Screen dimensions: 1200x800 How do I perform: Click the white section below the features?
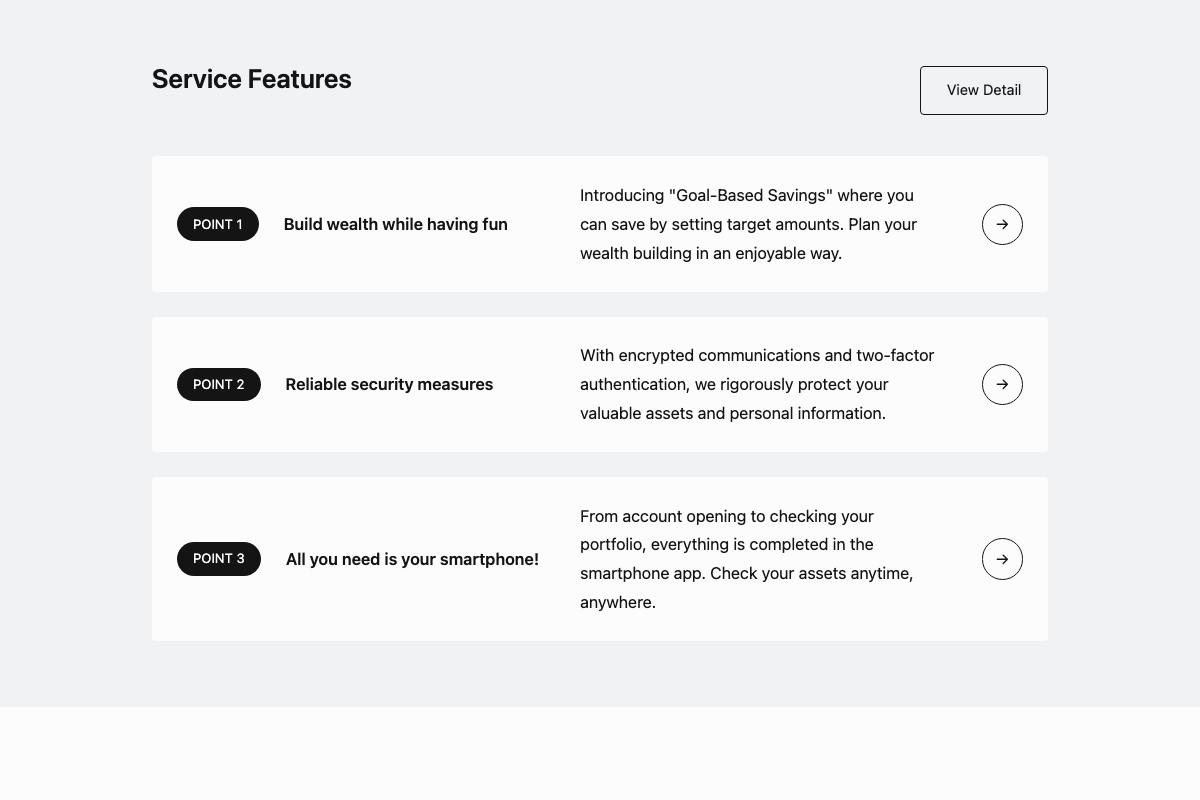click(x=600, y=755)
